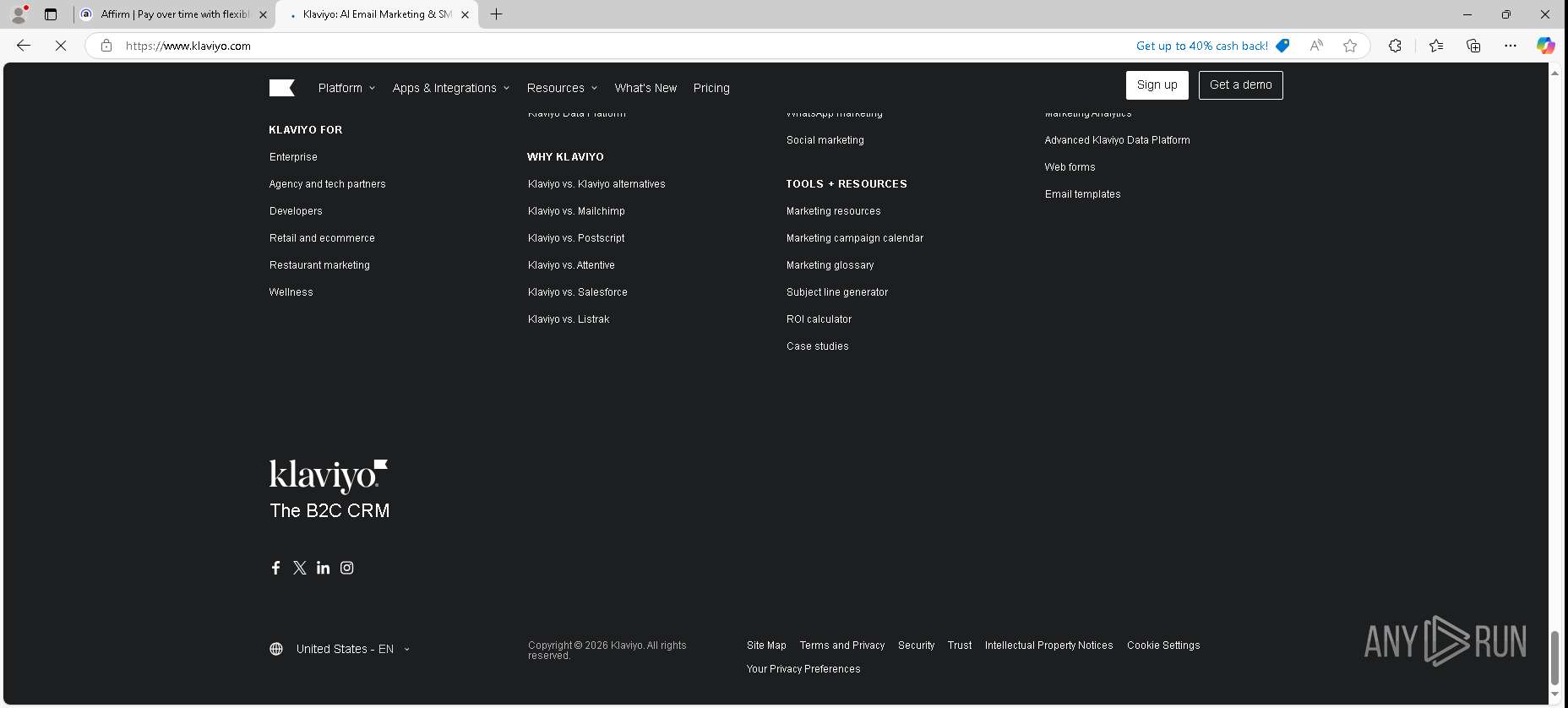This screenshot has height=708, width=1568.
Task: Stop page loading with the X button
Action: tap(61, 46)
